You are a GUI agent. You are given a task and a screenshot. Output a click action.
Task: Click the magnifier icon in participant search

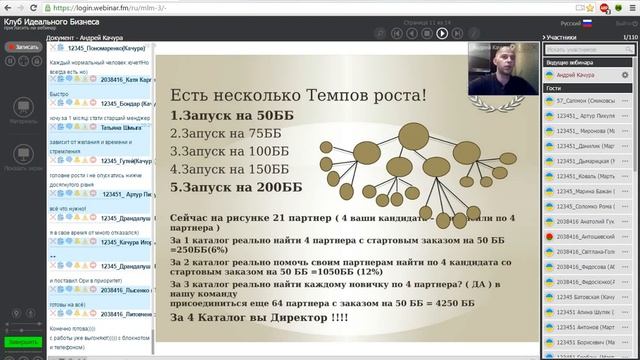pos(629,50)
